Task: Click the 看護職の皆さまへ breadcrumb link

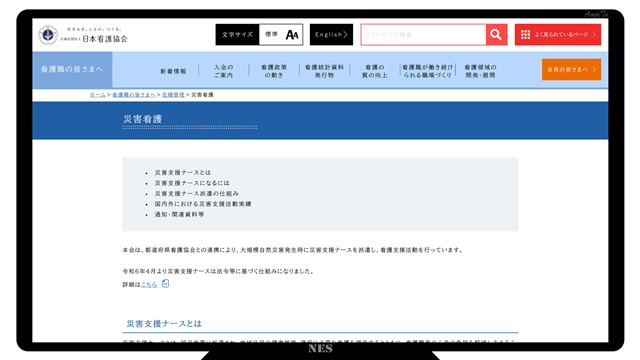Action: [133, 95]
